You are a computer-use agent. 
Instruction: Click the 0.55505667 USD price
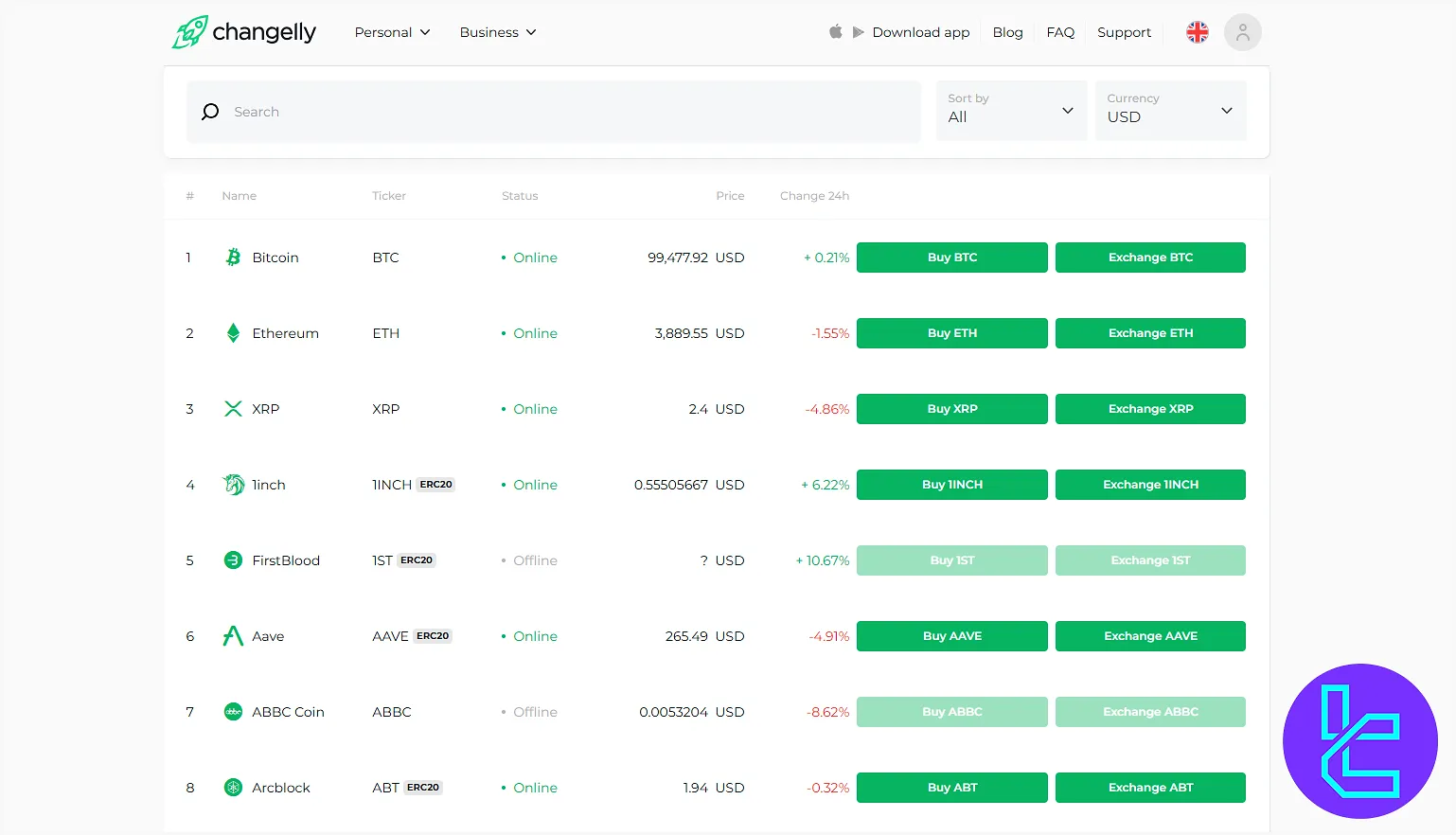point(689,485)
